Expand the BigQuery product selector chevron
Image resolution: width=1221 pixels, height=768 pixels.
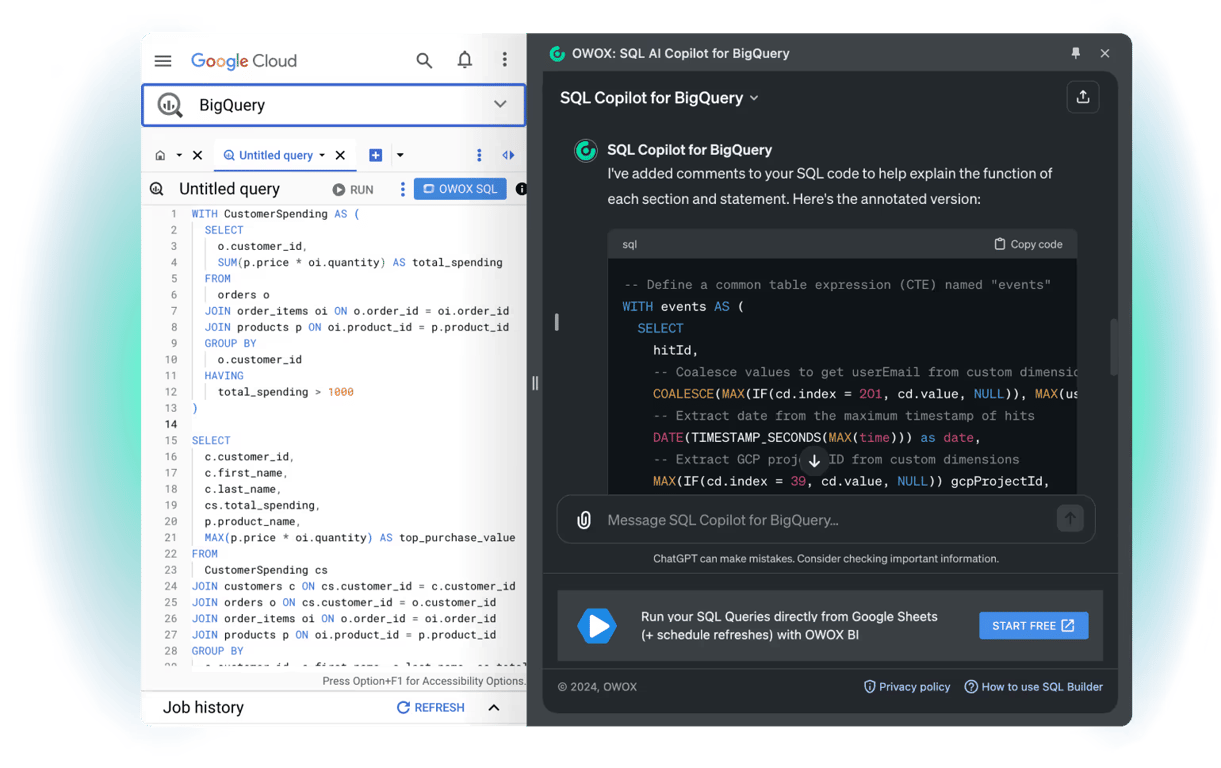click(500, 105)
